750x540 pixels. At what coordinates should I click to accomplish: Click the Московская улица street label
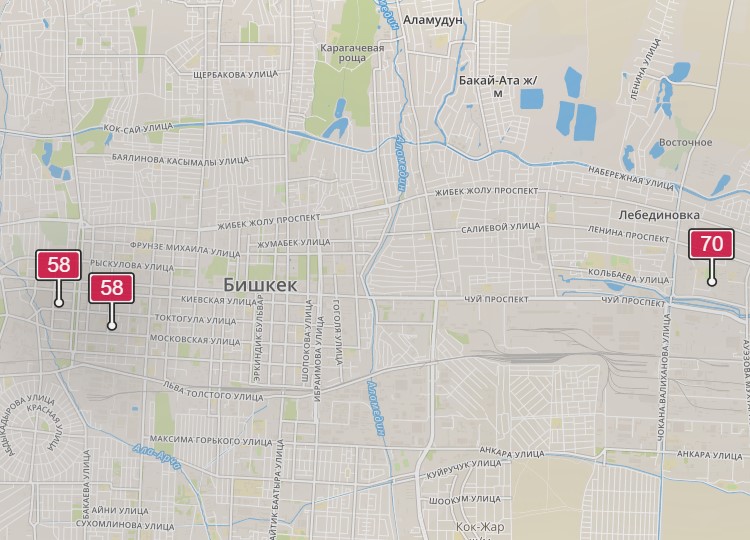click(x=195, y=340)
